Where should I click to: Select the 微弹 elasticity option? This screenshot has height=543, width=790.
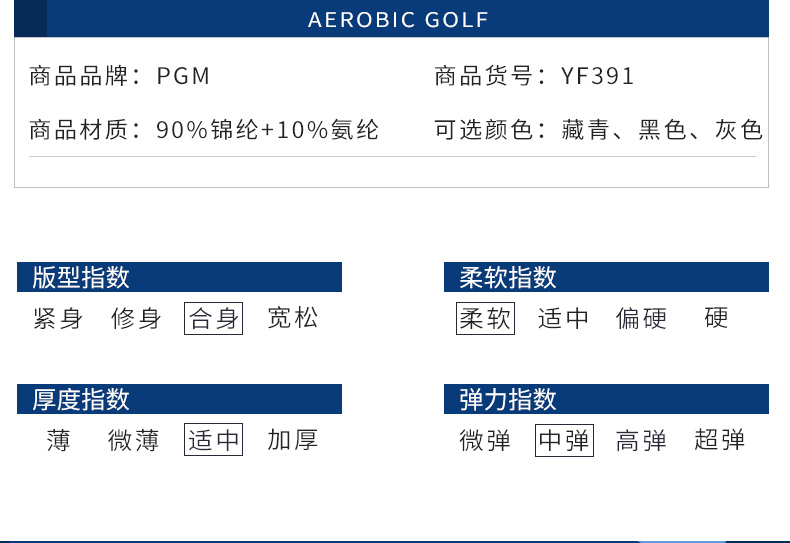[485, 440]
